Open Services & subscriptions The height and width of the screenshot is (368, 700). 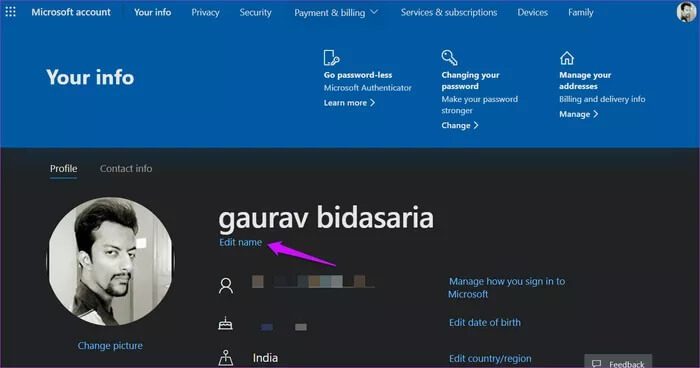click(449, 13)
